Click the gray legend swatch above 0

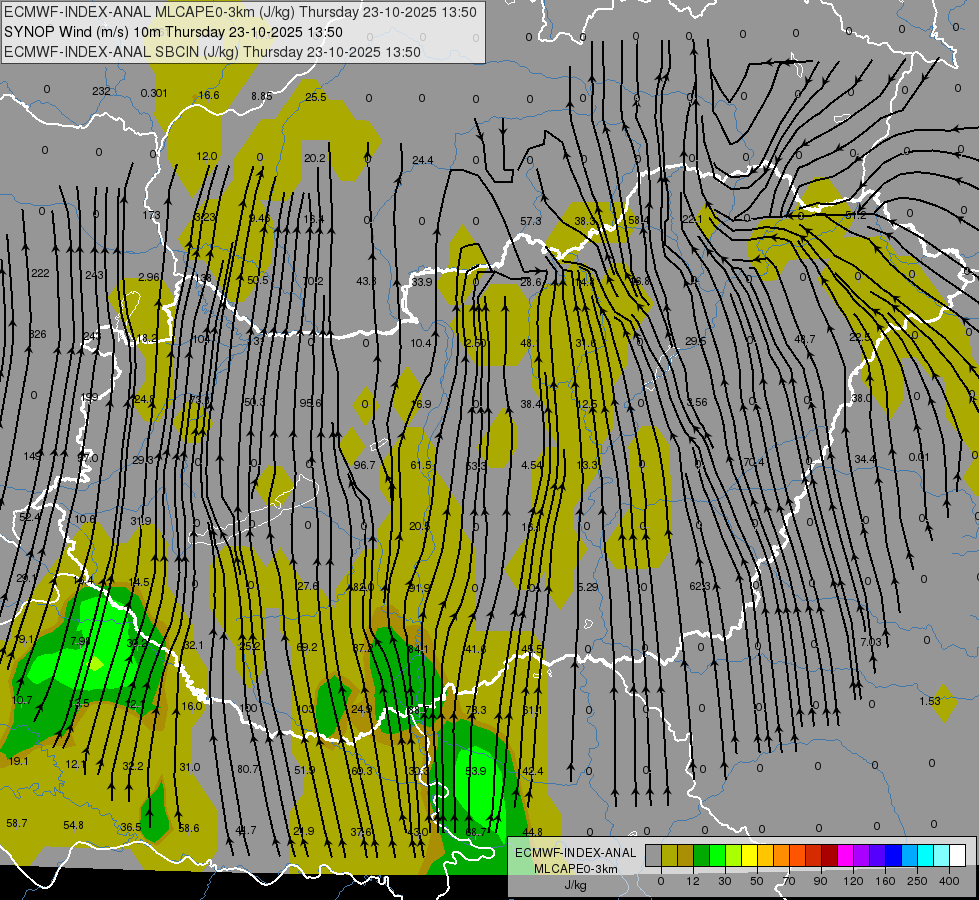coord(653,856)
